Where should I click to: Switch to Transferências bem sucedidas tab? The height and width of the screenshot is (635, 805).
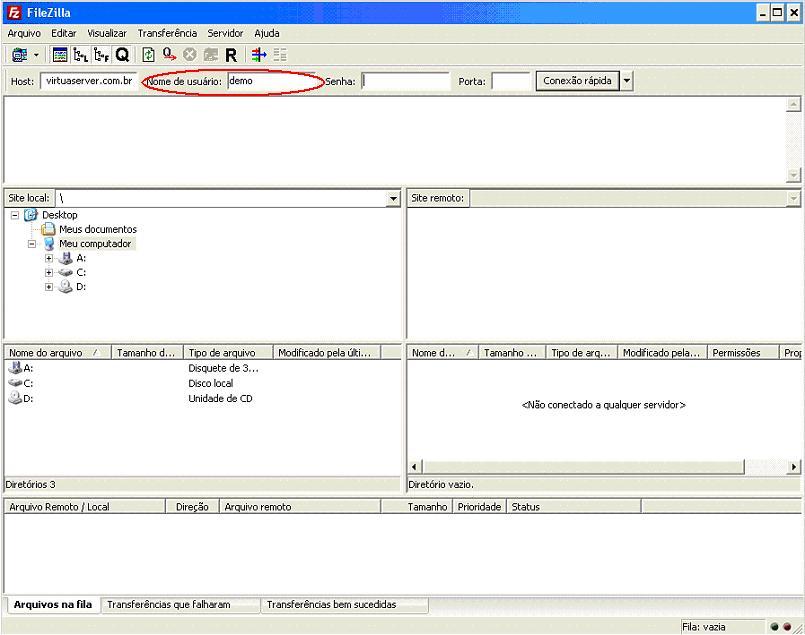point(344,605)
